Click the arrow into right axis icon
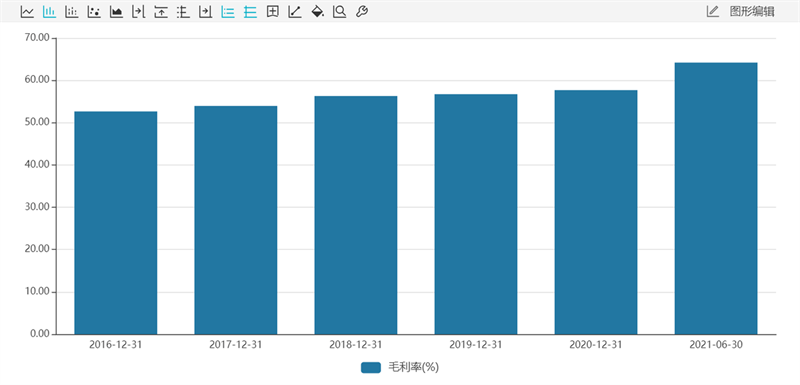 pyautogui.click(x=206, y=12)
